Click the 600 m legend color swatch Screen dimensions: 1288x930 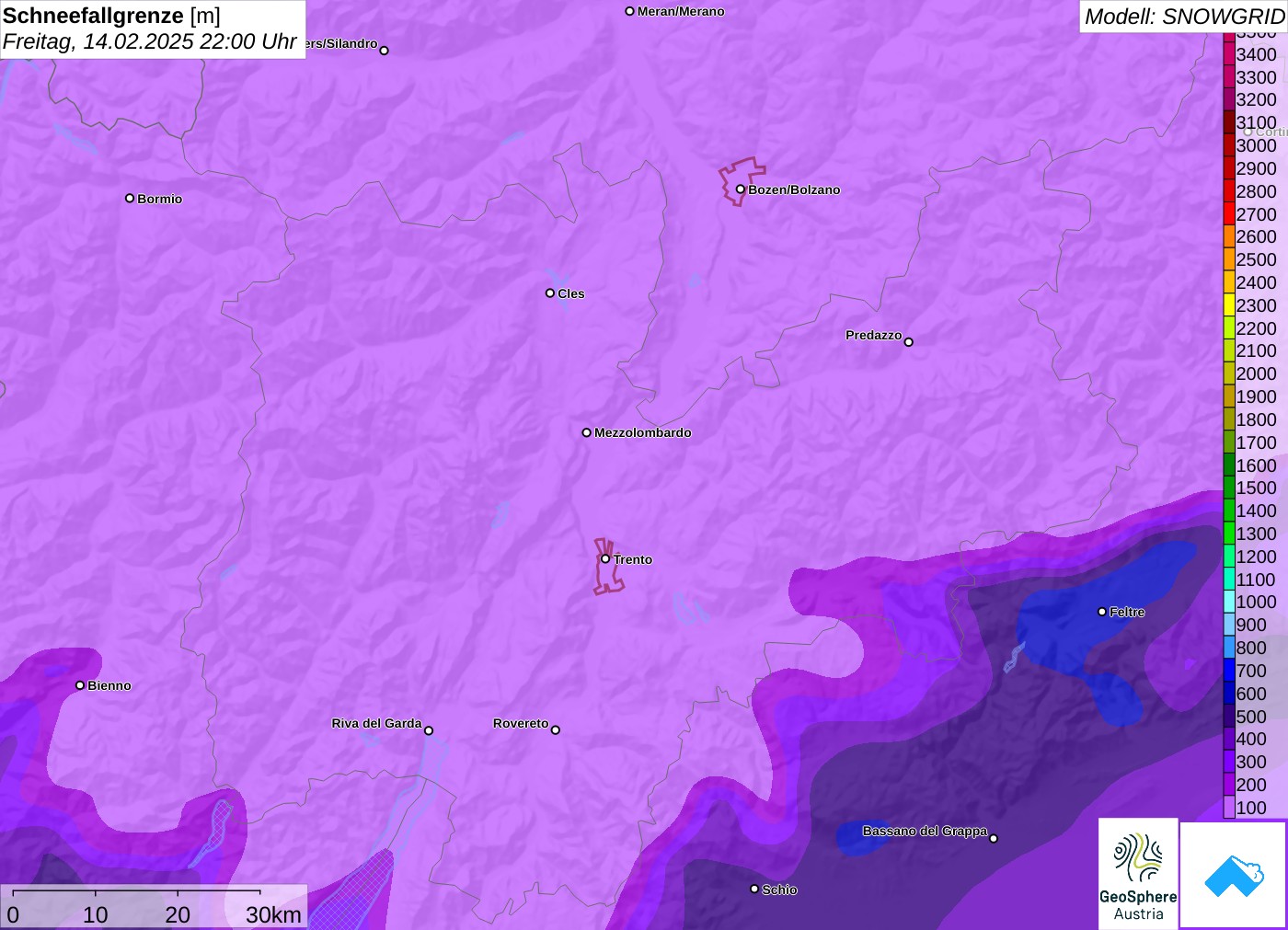point(1229,694)
